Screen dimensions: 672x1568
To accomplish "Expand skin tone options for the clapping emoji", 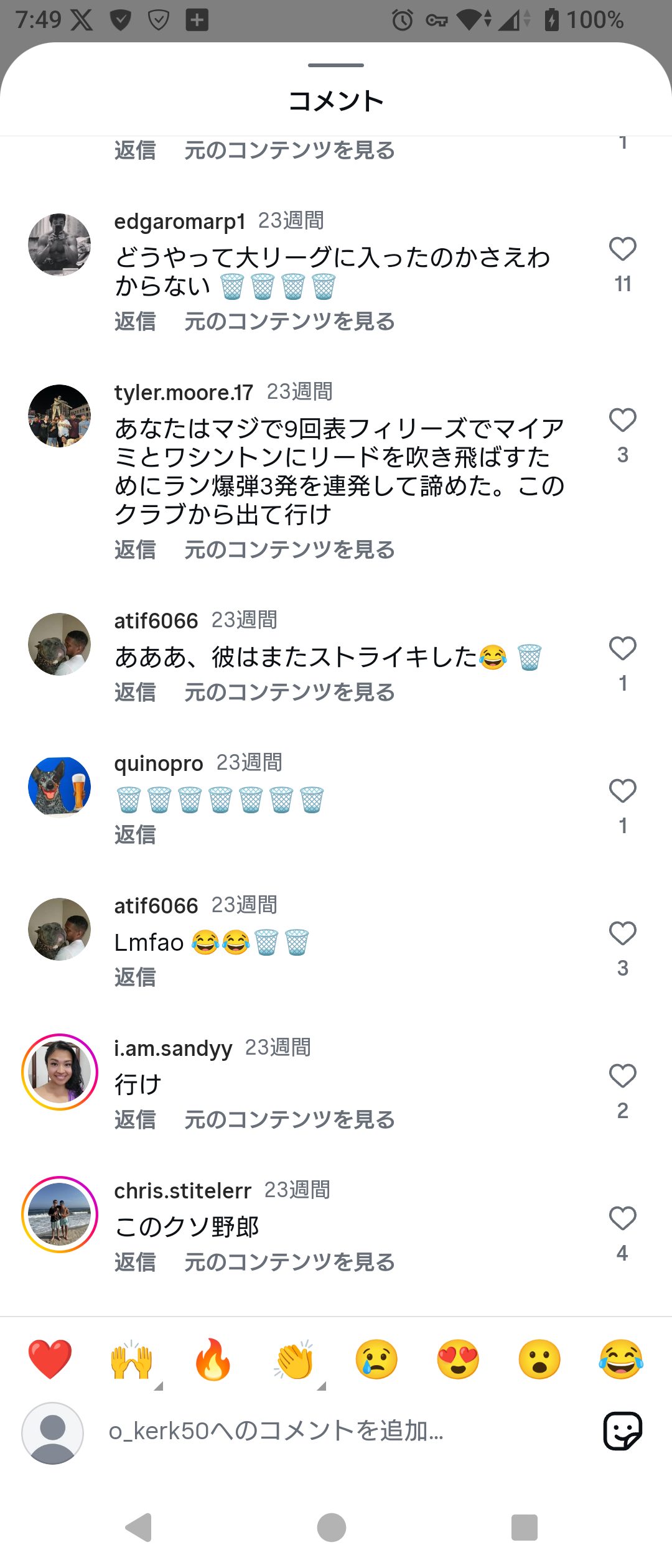I will pyautogui.click(x=322, y=1386).
